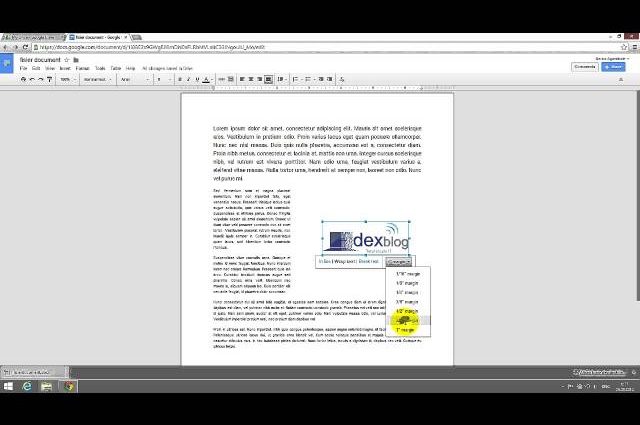The height and width of the screenshot is (425, 640).
Task: Collapse the toolbar with the chevron icon
Action: pyautogui.click(x=621, y=79)
